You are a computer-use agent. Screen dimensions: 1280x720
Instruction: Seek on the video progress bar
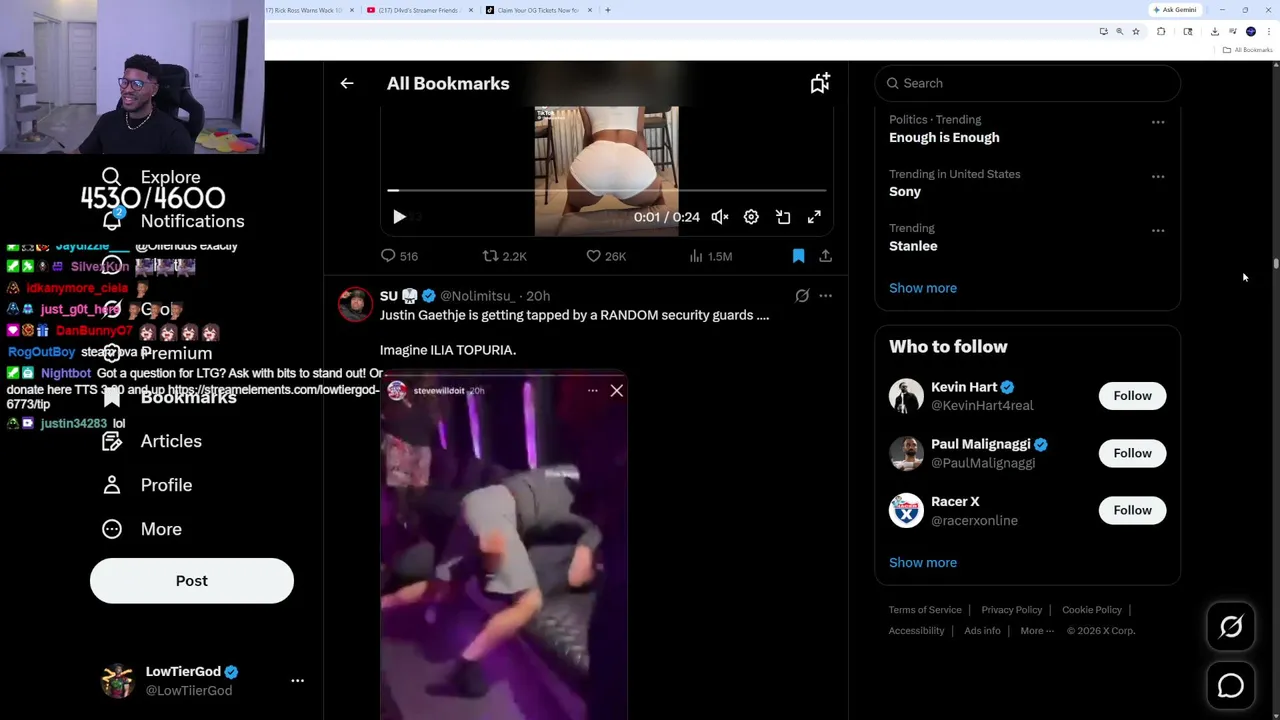click(x=607, y=190)
